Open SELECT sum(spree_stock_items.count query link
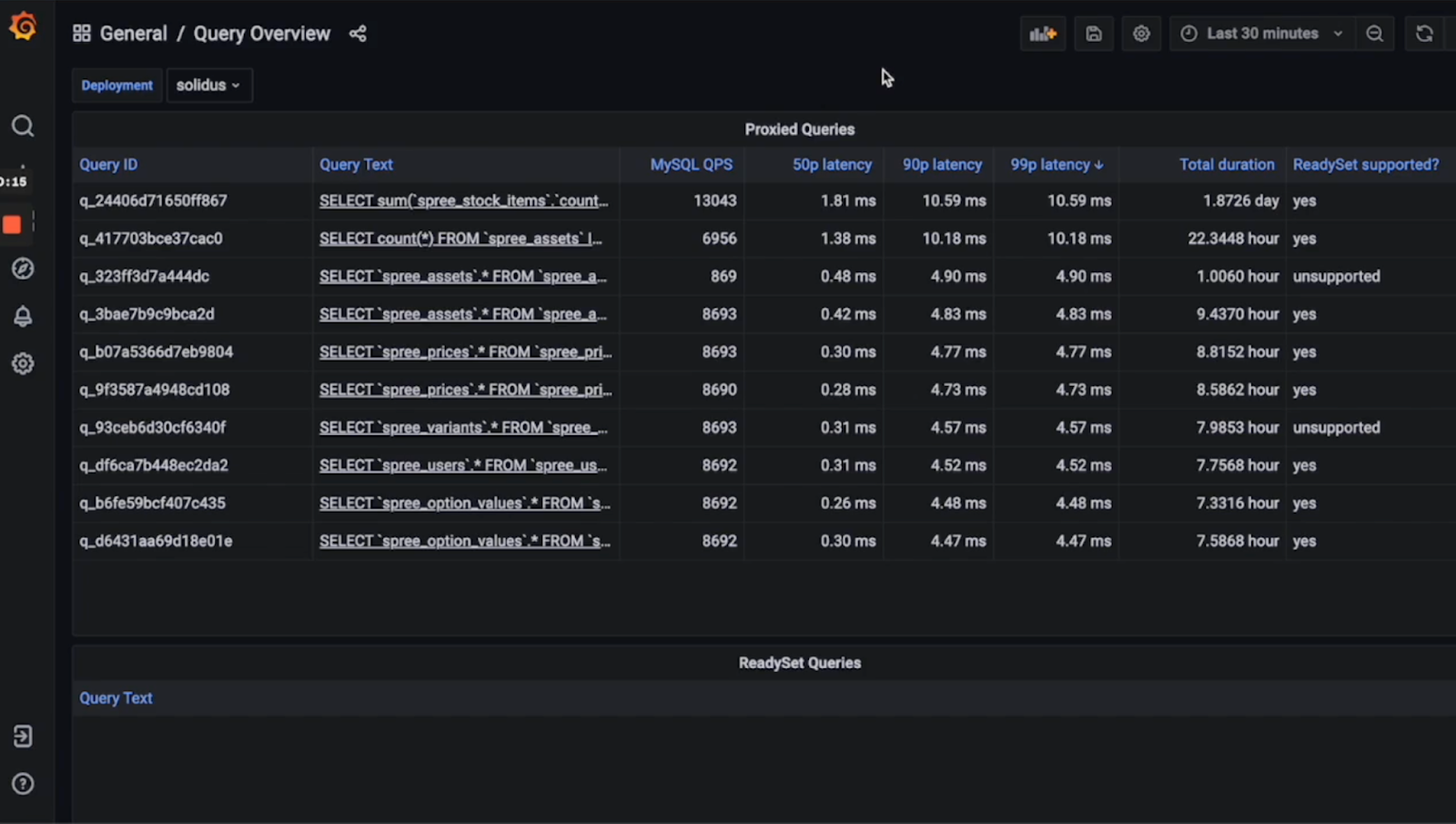Screen dimensions: 1456x824 click(x=464, y=200)
